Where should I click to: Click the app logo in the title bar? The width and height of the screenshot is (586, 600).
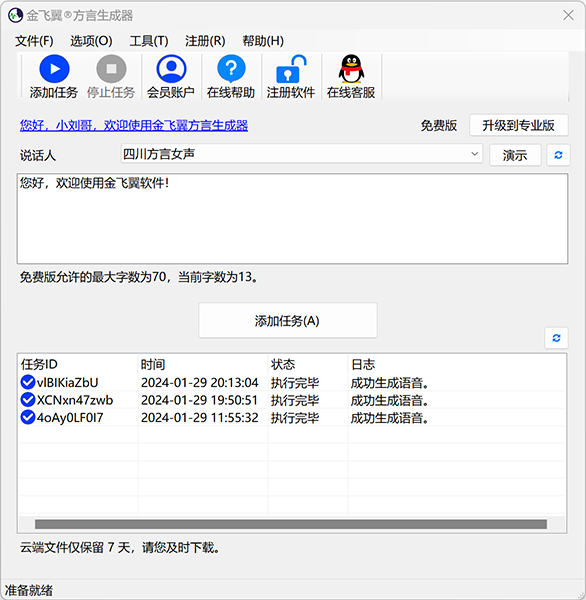tap(15, 16)
